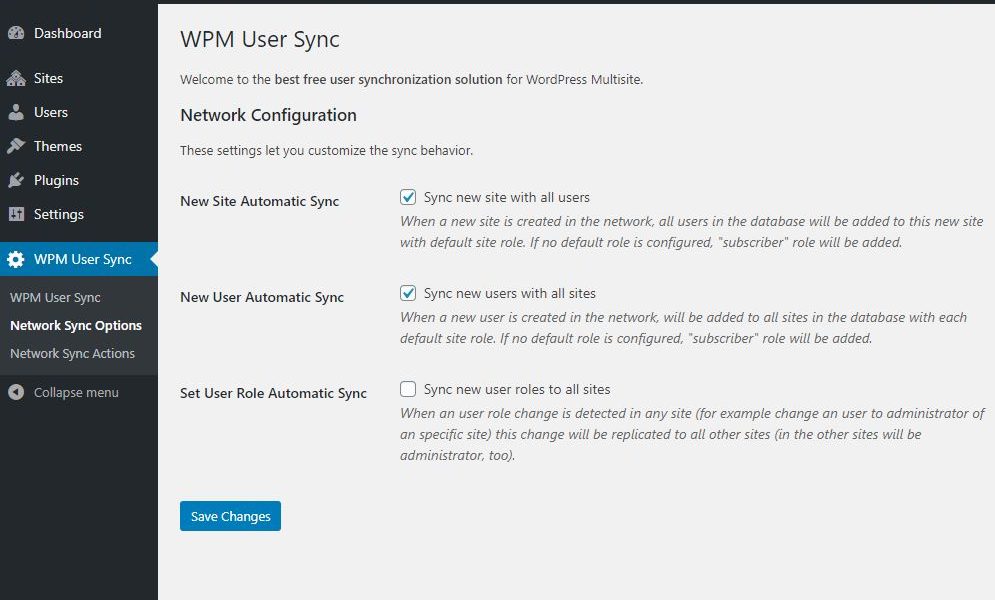This screenshot has height=600, width=995.
Task: Click the Collapse menu arrow icon
Action: pos(16,392)
